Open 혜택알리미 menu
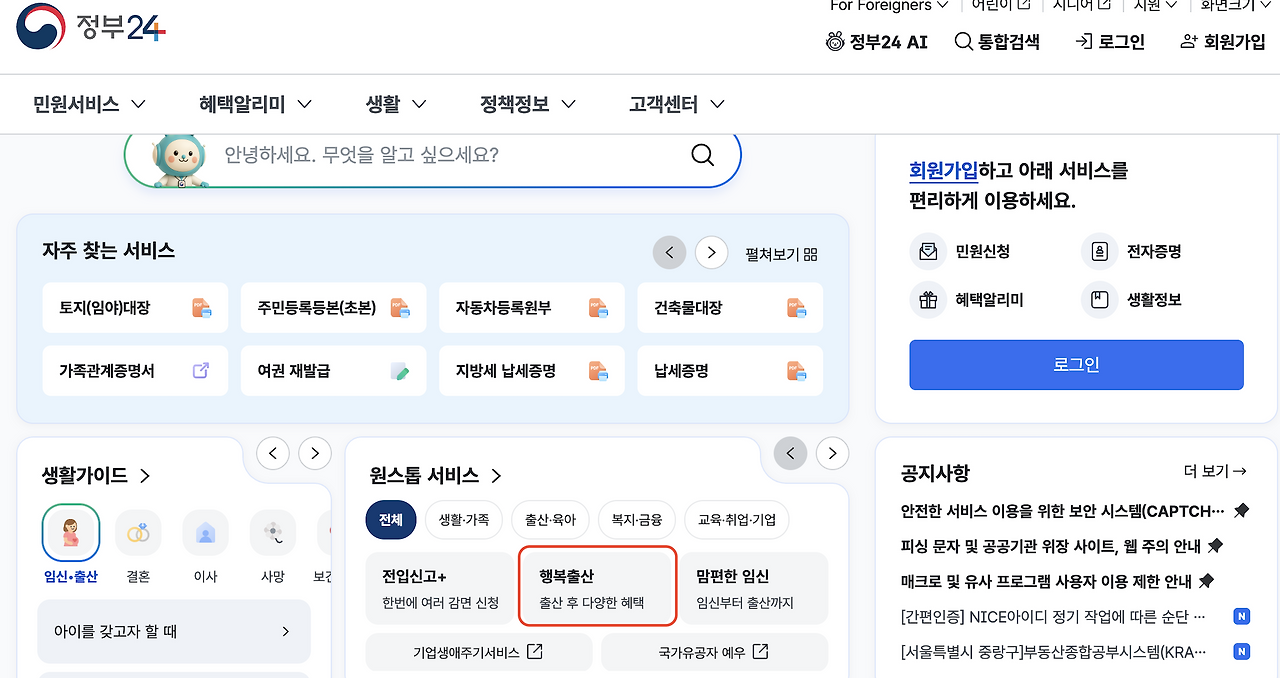 pos(255,104)
